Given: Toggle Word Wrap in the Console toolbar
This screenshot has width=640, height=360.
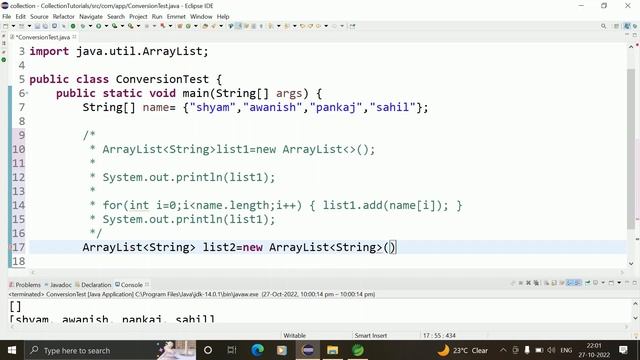Looking at the screenshot, I should point(562,283).
